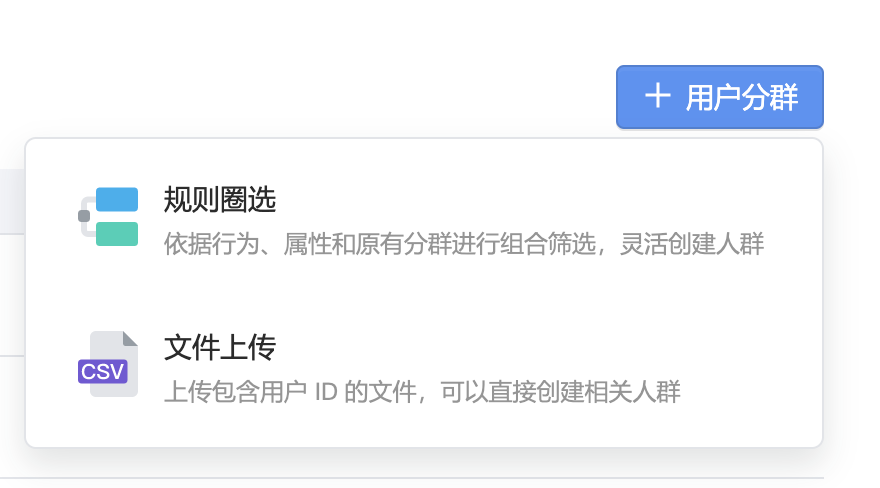Click the gray table header strip at left edge

[x=12, y=201]
